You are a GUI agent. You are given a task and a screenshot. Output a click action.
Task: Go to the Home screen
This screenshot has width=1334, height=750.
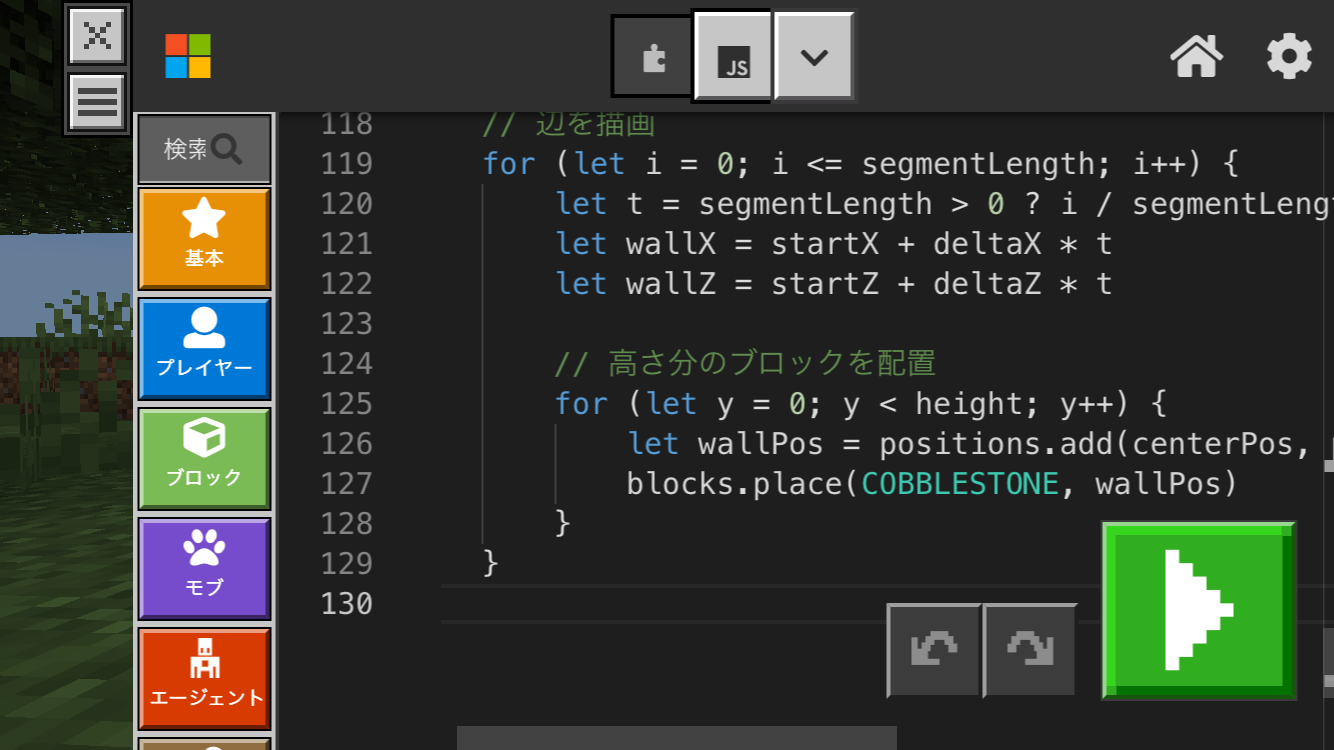(1196, 56)
